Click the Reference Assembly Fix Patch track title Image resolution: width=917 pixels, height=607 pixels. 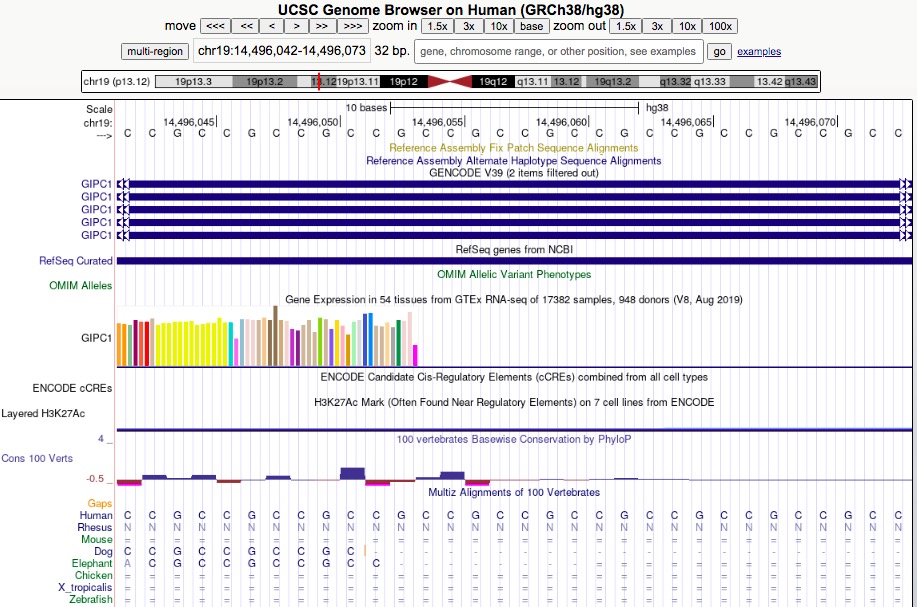[513, 148]
